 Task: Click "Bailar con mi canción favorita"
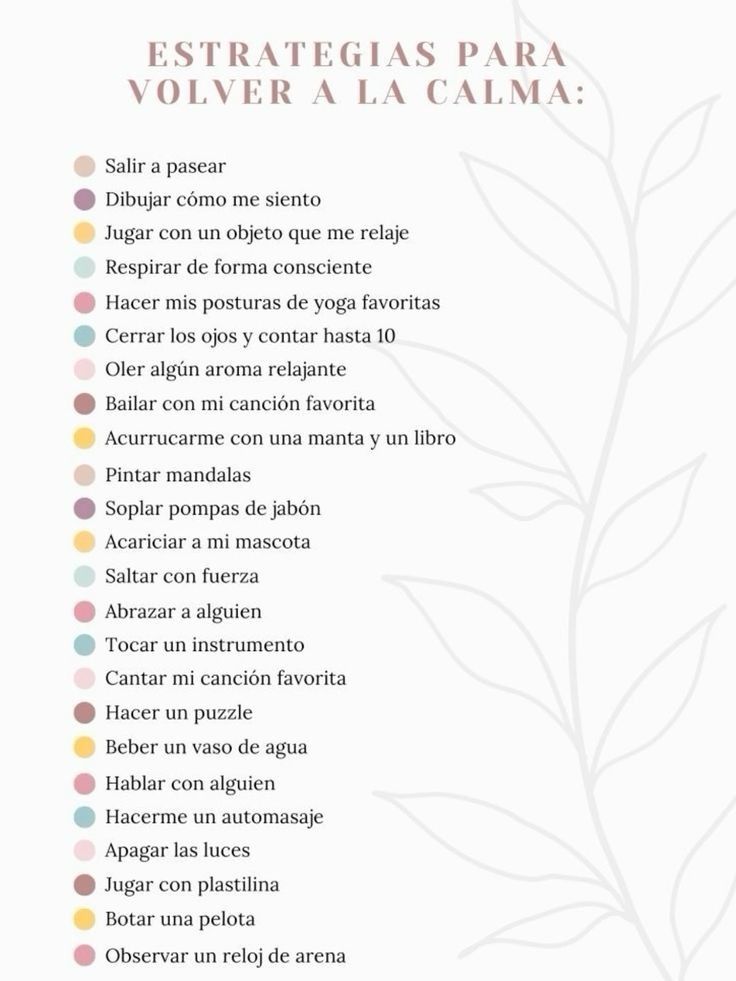click(240, 404)
